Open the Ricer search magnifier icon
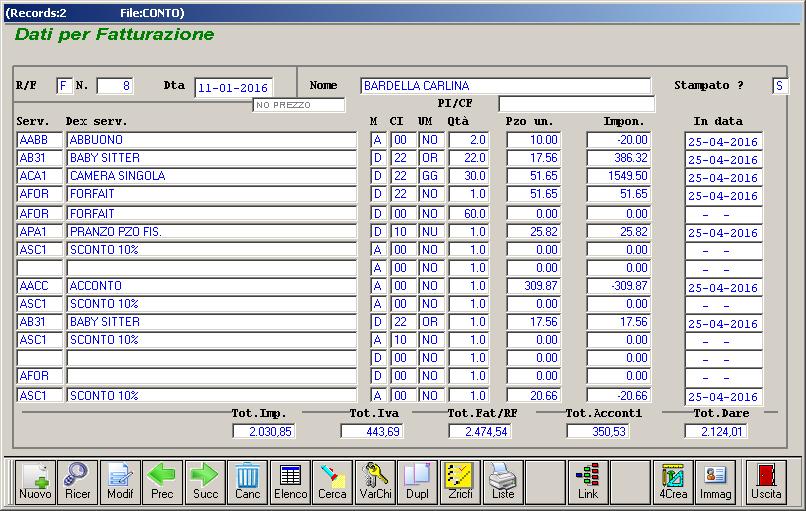Image resolution: width=806 pixels, height=511 pixels. (77, 481)
